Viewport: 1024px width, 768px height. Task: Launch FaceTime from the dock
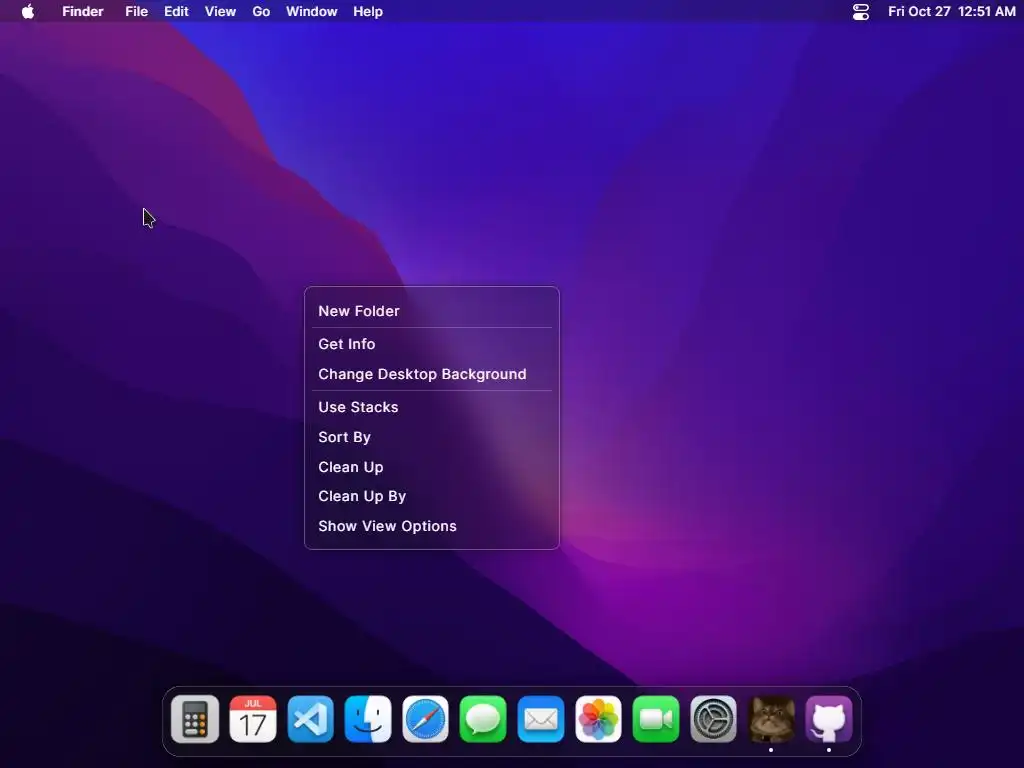pos(656,719)
